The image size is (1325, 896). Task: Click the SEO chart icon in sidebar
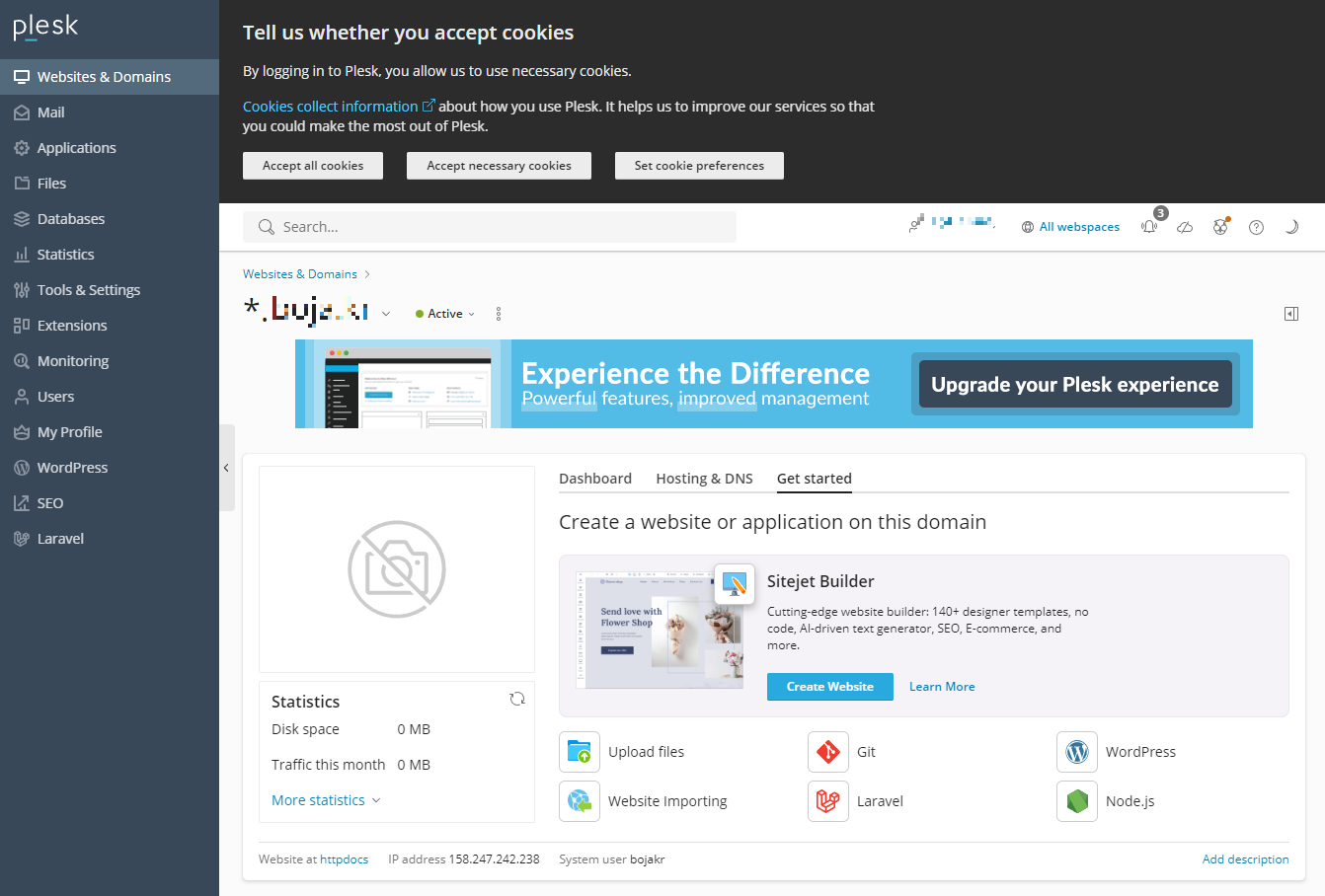pos(22,503)
